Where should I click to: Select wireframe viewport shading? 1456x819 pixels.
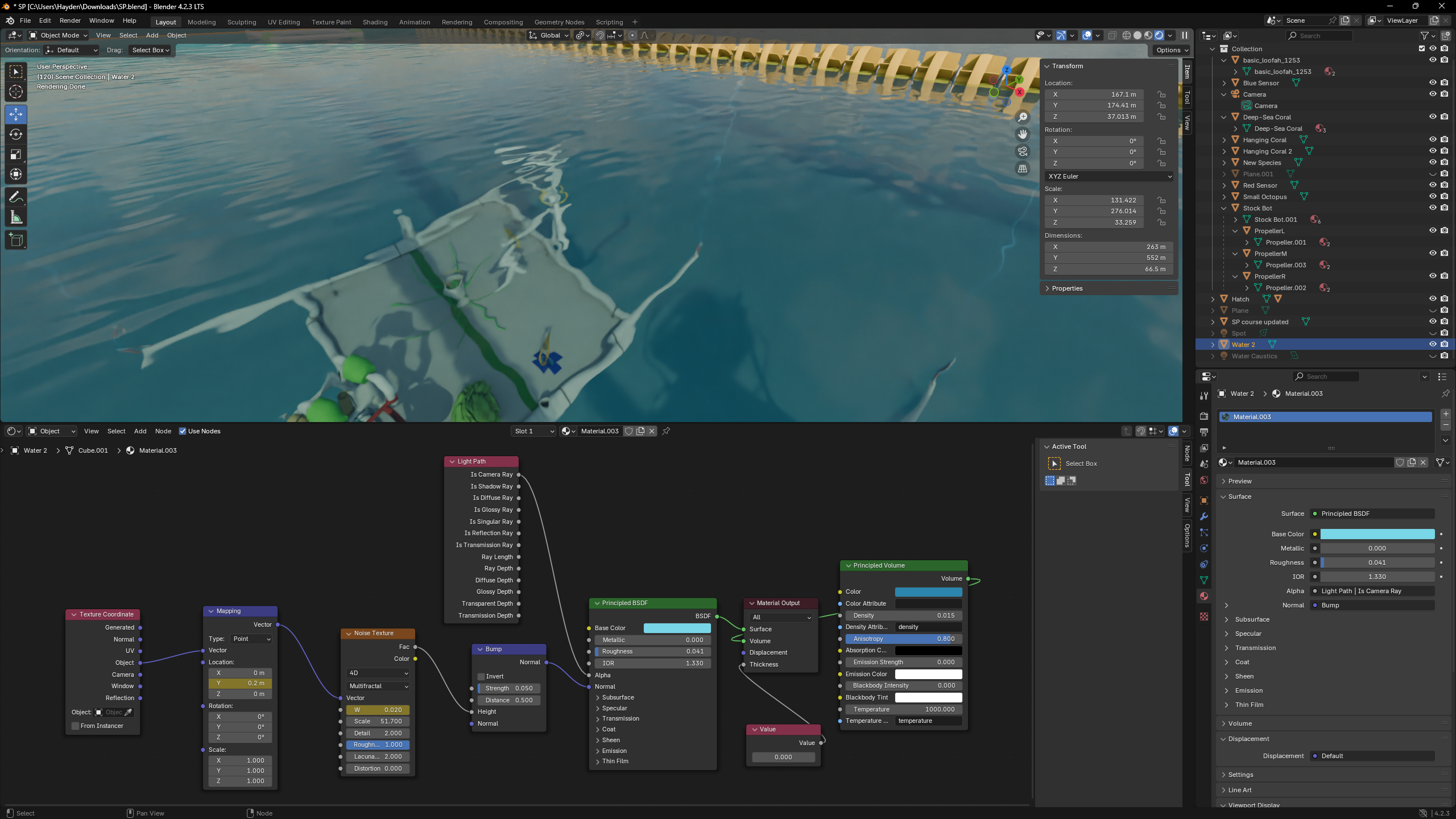(x=1126, y=35)
